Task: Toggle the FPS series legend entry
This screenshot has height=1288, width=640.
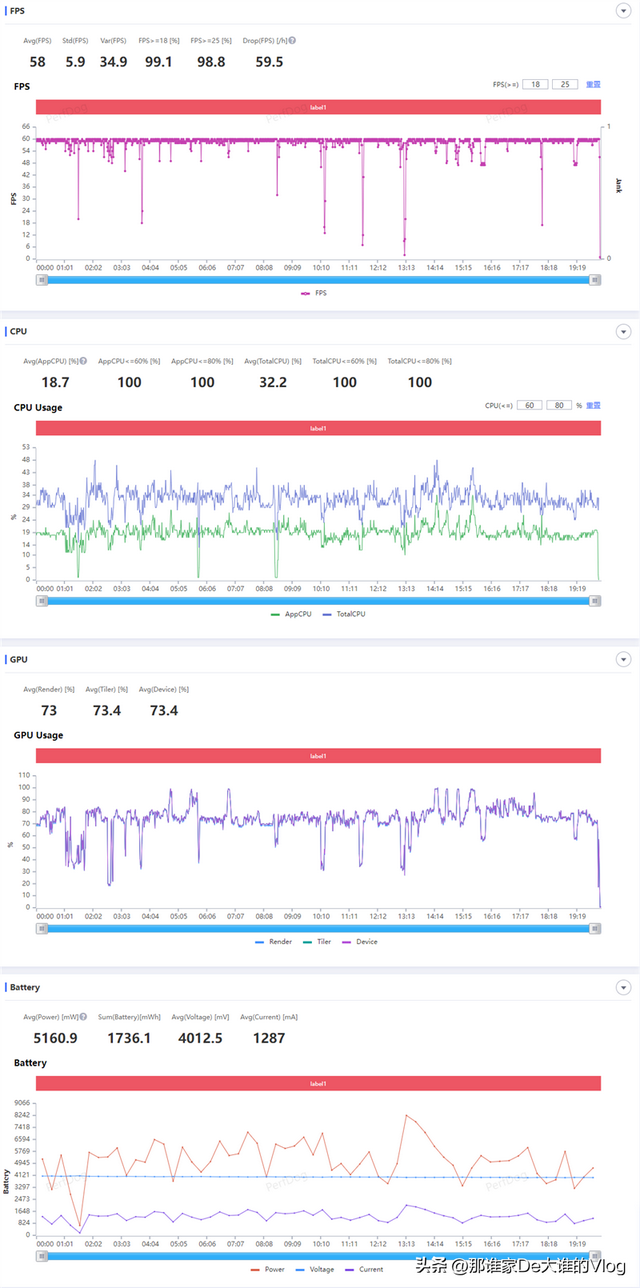Action: (x=313, y=293)
